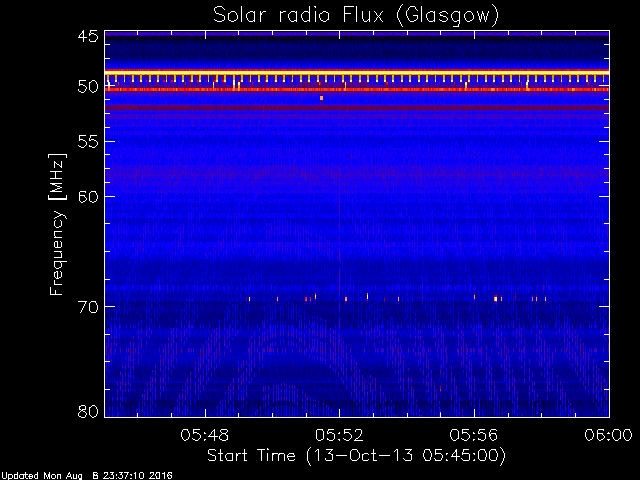The image size is (640, 480).
Task: Click the 60 frequency tick label
Action: pyautogui.click(x=88, y=196)
